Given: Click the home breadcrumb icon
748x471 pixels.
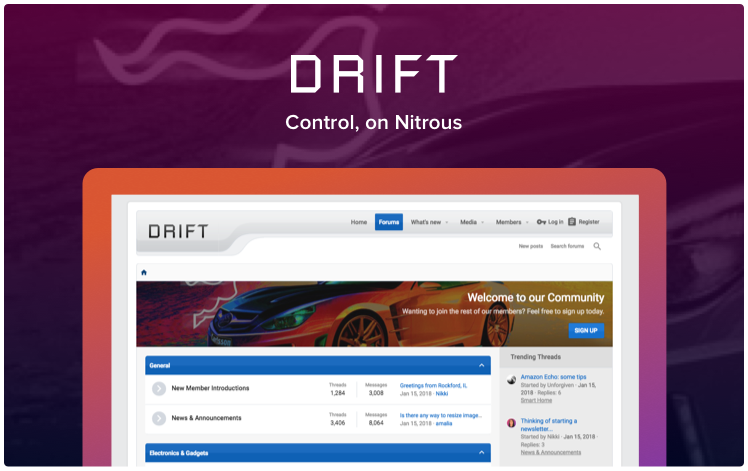Looking at the screenshot, I should (x=144, y=272).
